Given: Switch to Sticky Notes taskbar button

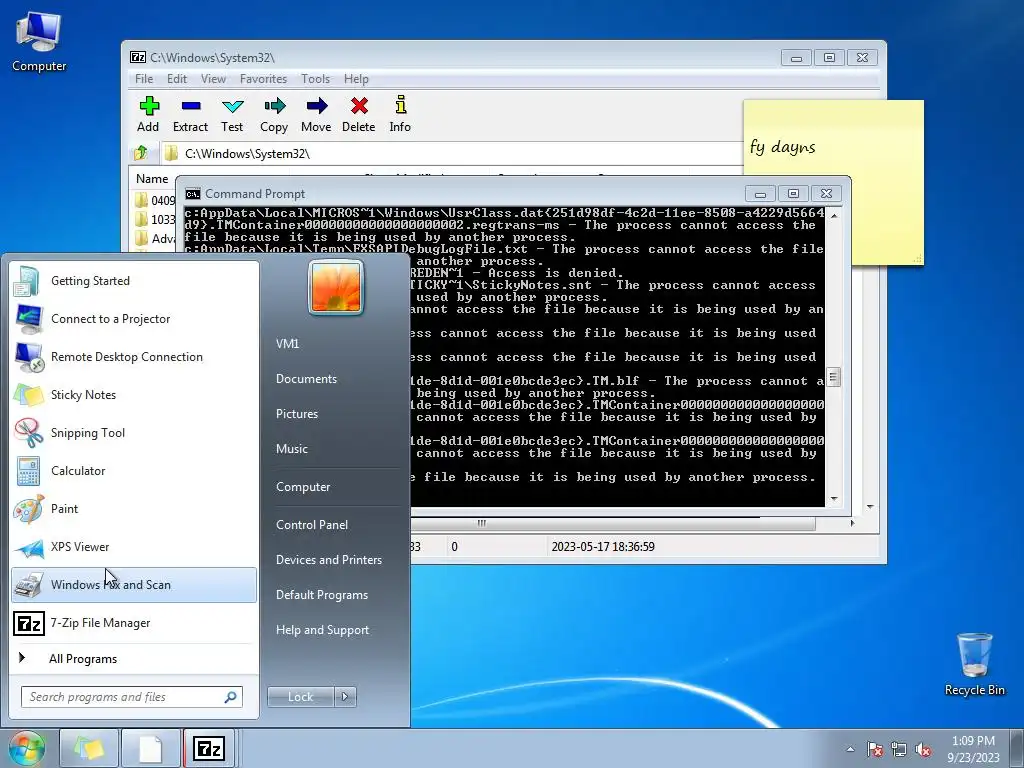Looking at the screenshot, I should pos(89,748).
